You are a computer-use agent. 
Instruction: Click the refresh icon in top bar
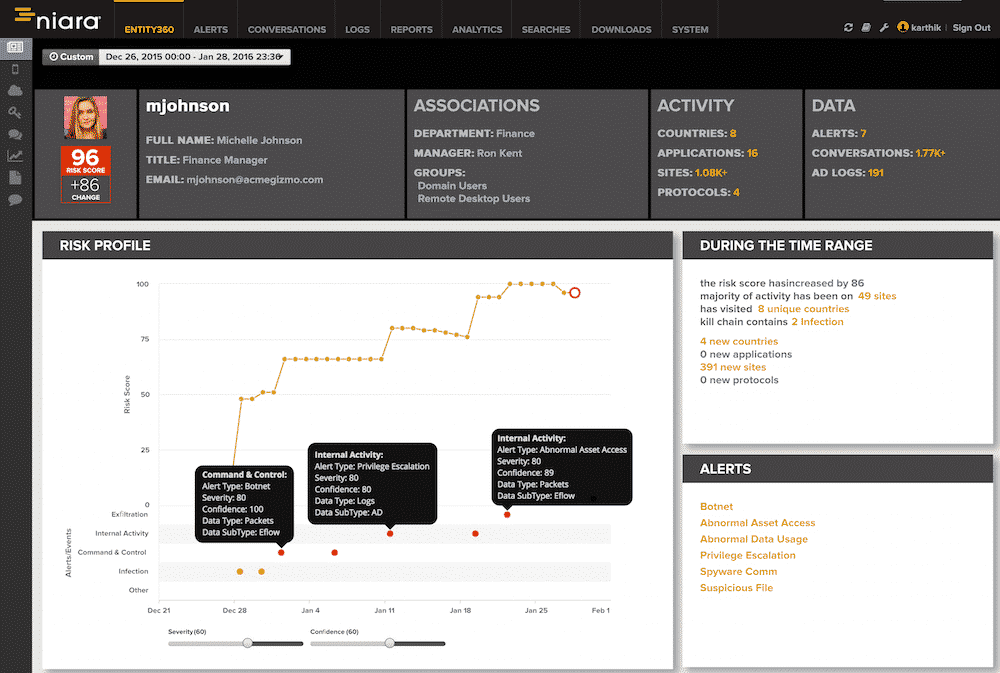(849, 28)
